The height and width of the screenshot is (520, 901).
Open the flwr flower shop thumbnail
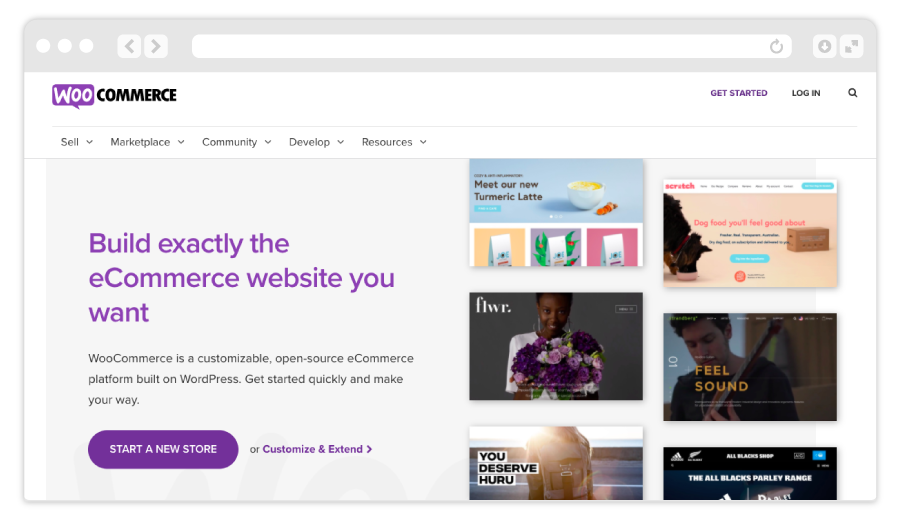tap(556, 346)
